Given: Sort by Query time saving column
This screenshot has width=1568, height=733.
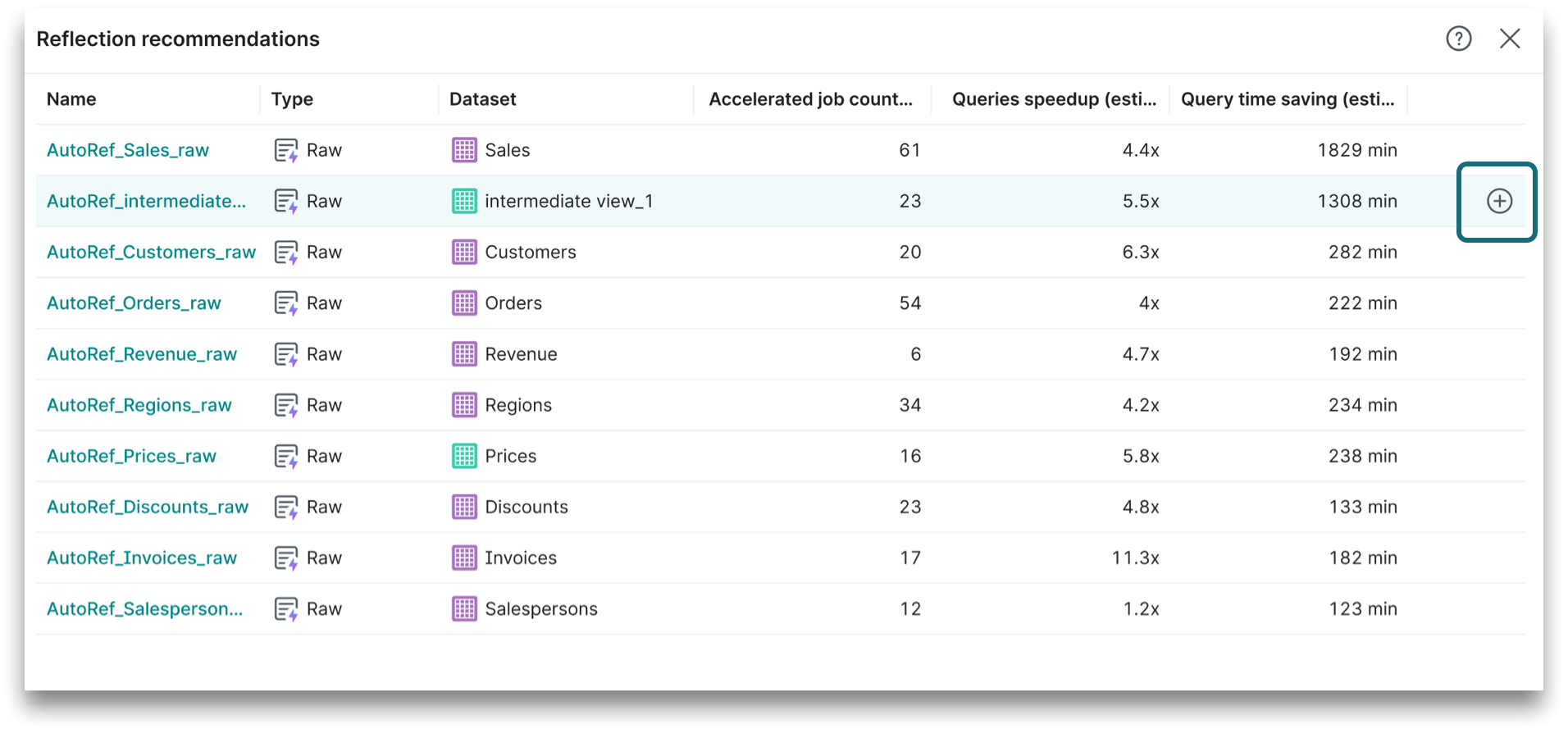Looking at the screenshot, I should [x=1287, y=99].
